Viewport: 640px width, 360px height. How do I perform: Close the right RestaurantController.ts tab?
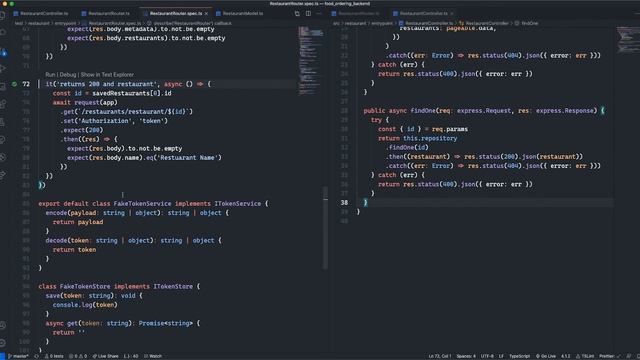451,13
